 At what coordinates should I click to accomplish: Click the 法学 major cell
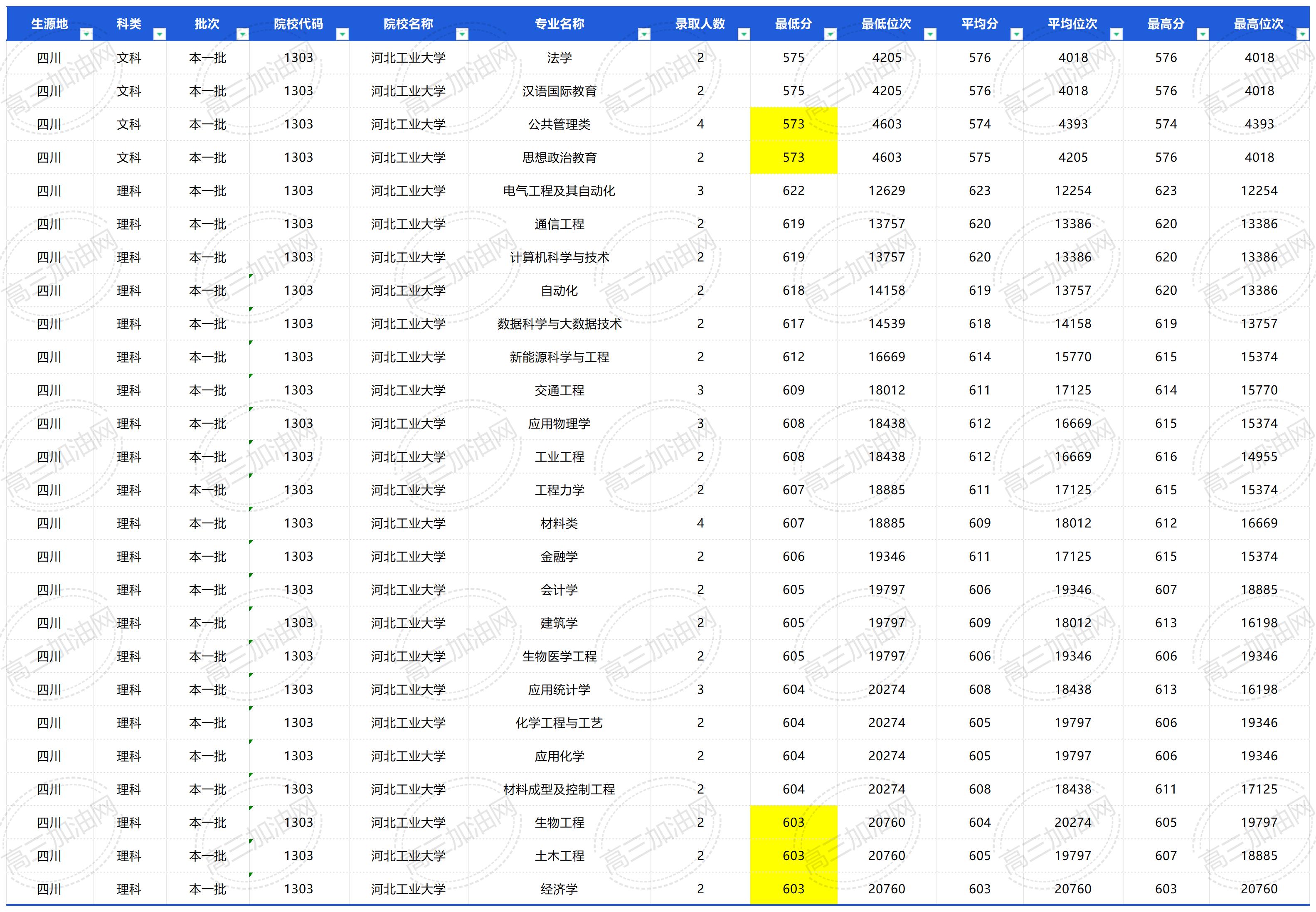pos(559,58)
